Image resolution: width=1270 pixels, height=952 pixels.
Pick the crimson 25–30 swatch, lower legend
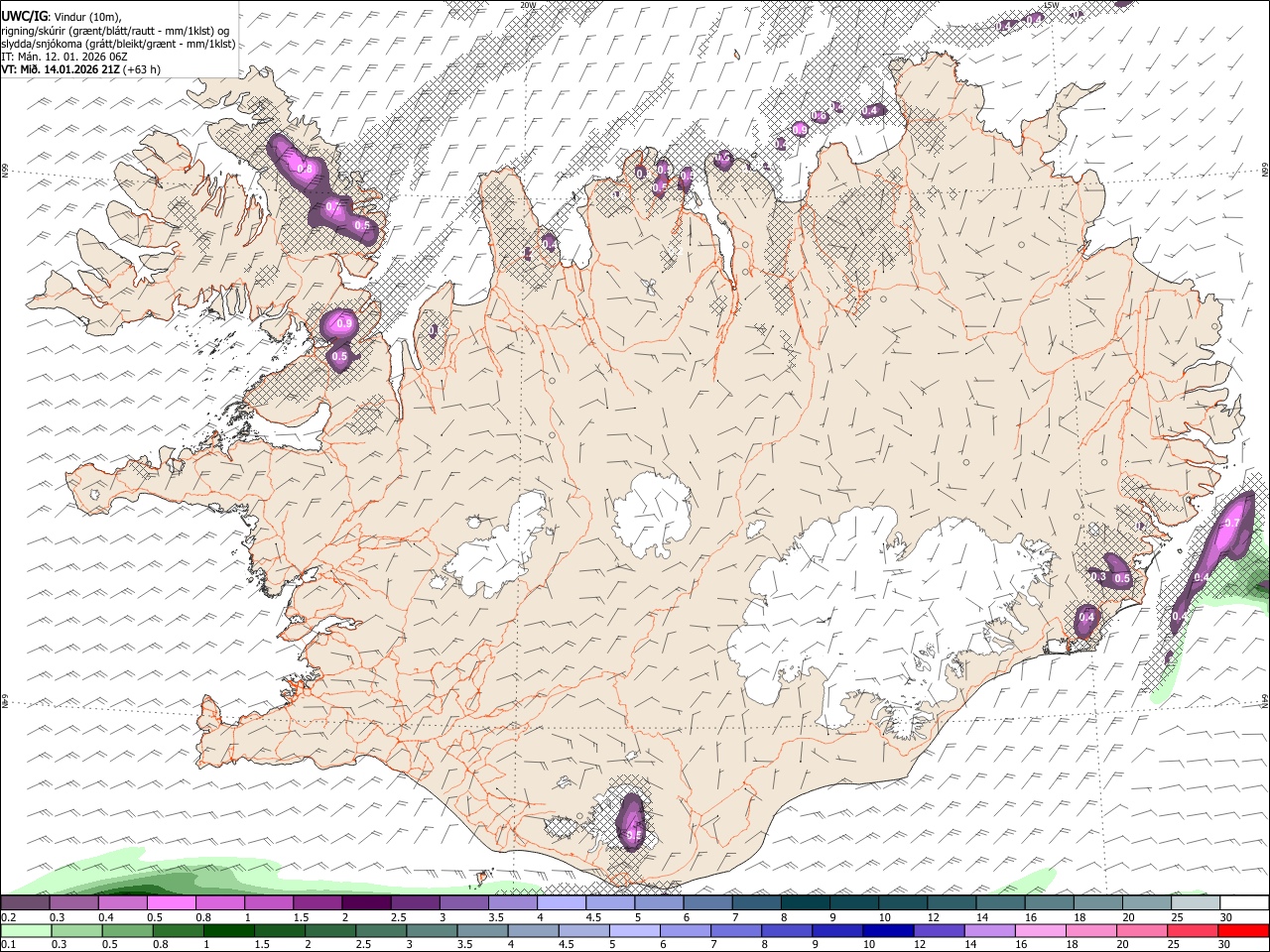[1193, 930]
